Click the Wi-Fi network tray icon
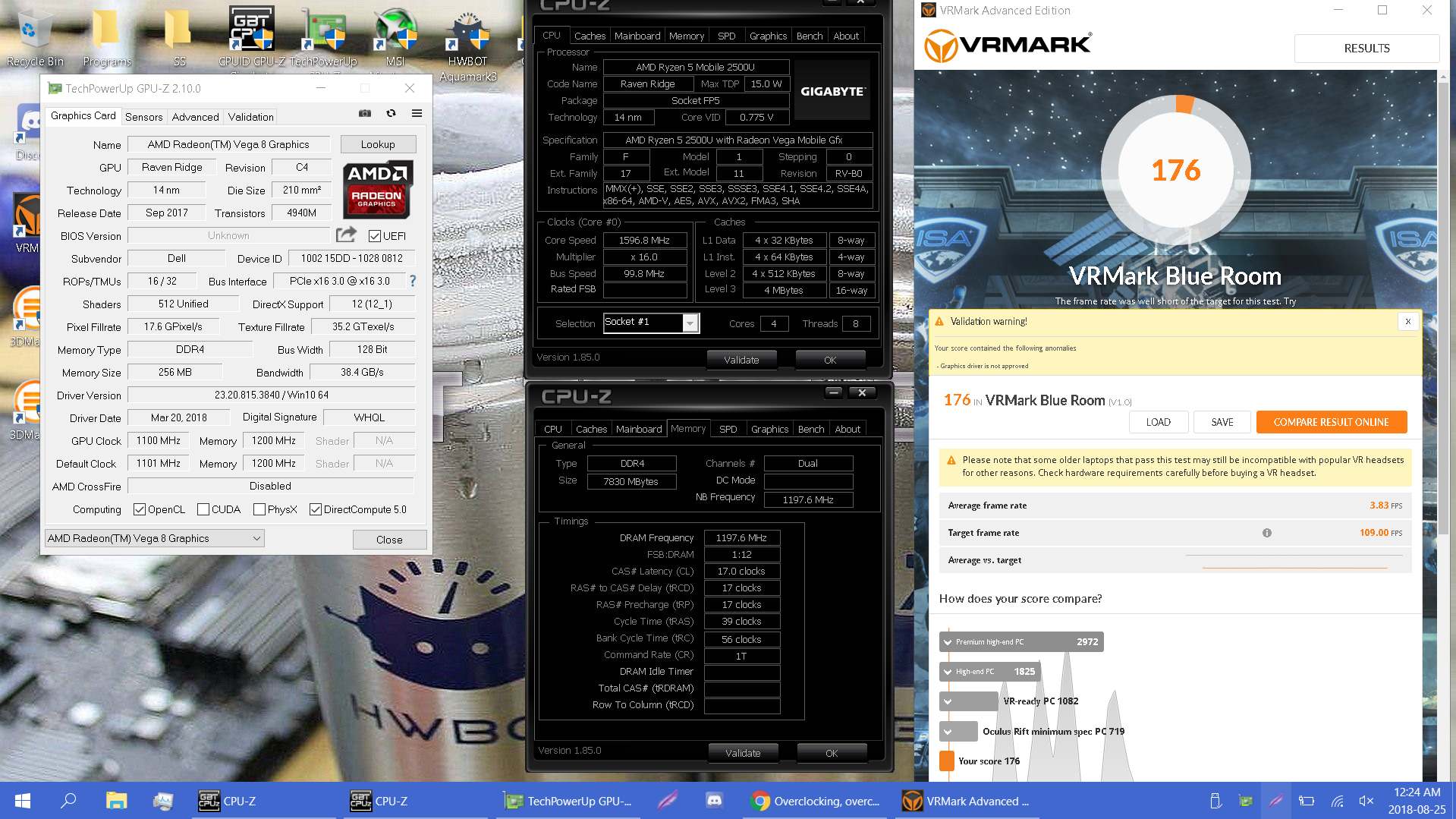The image size is (1456, 819). (1337, 801)
